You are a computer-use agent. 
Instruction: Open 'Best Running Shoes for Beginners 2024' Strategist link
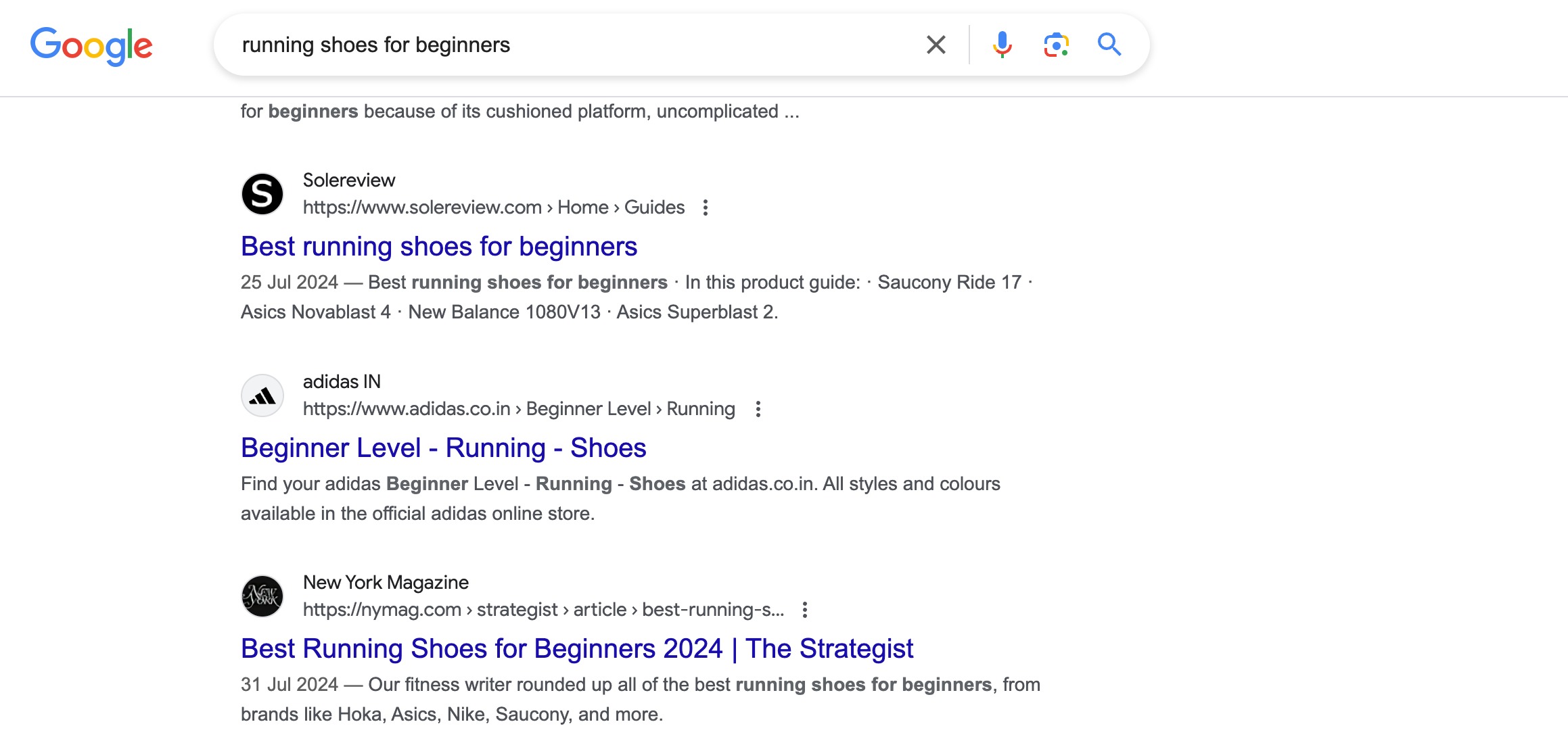pyautogui.click(x=577, y=649)
